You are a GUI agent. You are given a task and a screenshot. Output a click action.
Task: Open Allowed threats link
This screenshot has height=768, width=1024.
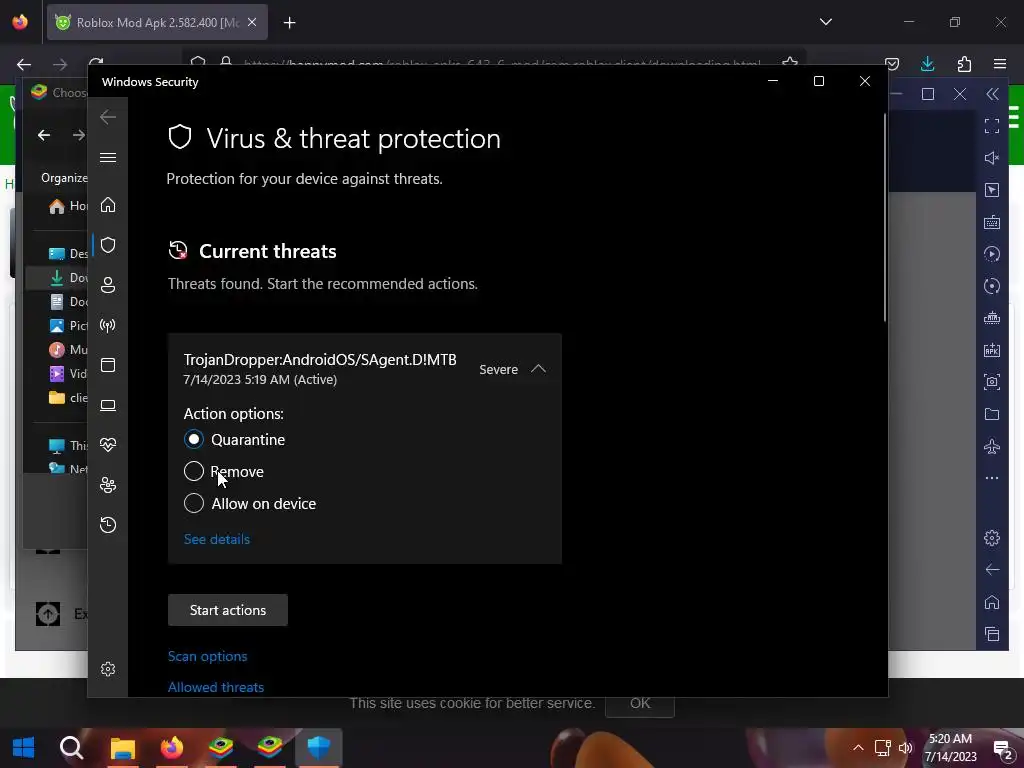[x=216, y=687]
